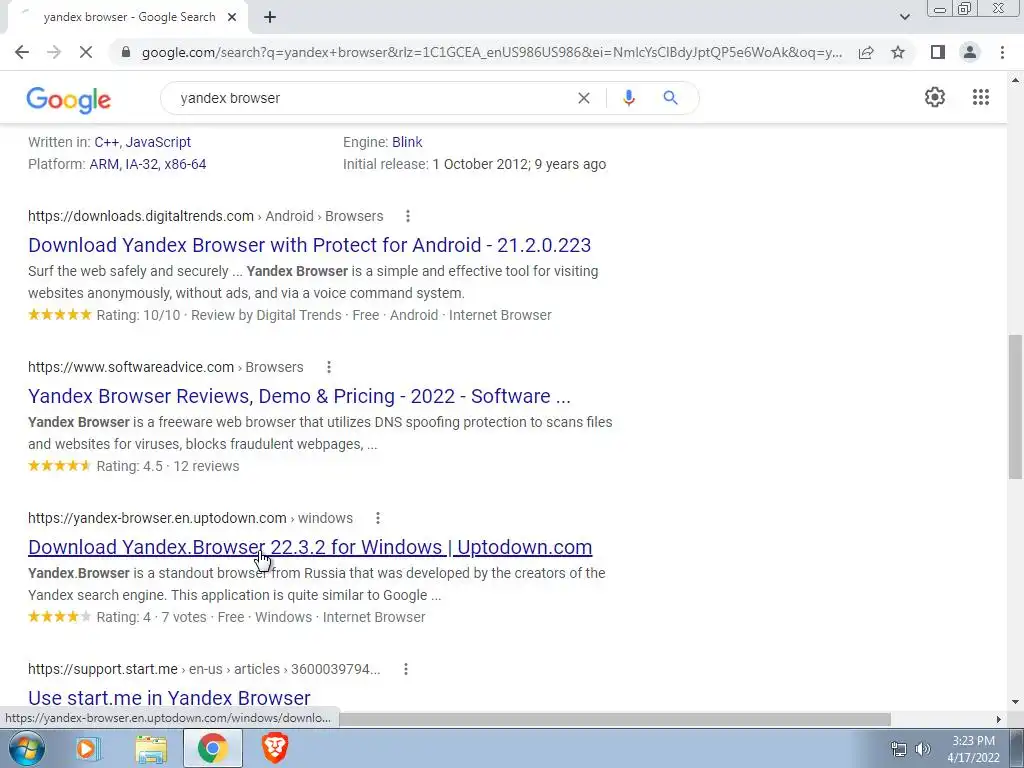The height and width of the screenshot is (768, 1024).
Task: Open Use start.me in Yandex Browser result
Action: tap(169, 697)
